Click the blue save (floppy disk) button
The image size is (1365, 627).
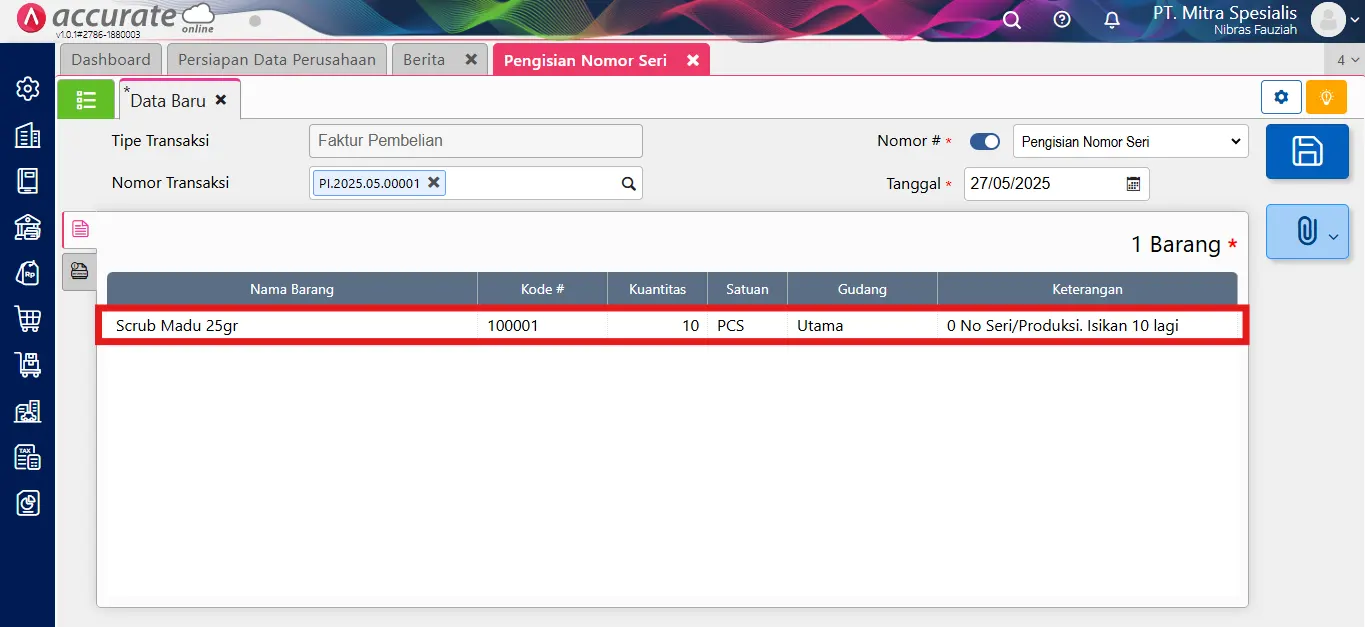click(1307, 152)
